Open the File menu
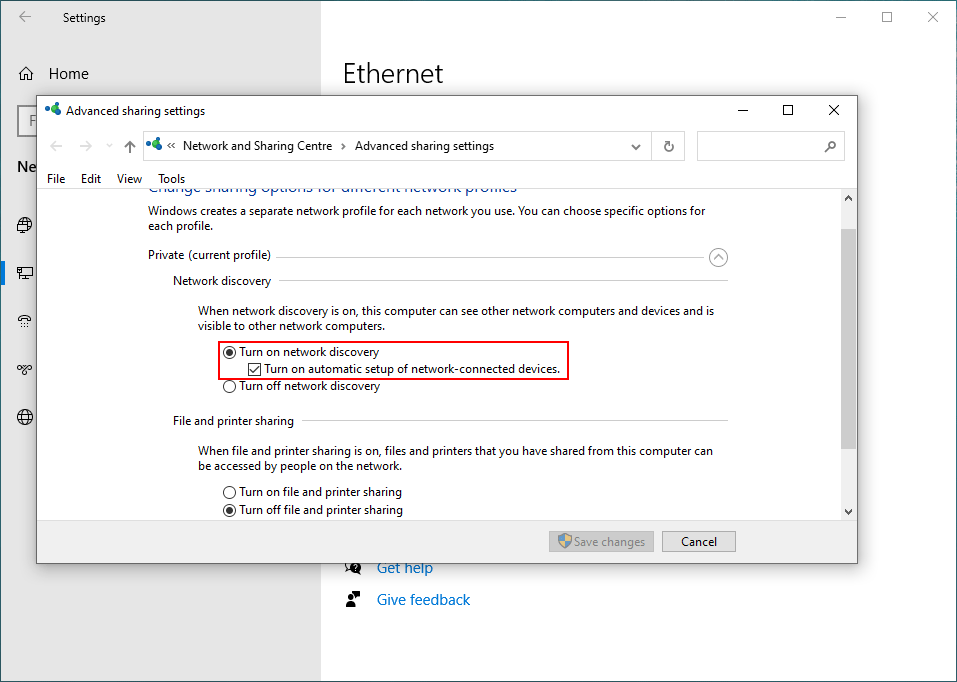The height and width of the screenshot is (682, 957). (56, 178)
